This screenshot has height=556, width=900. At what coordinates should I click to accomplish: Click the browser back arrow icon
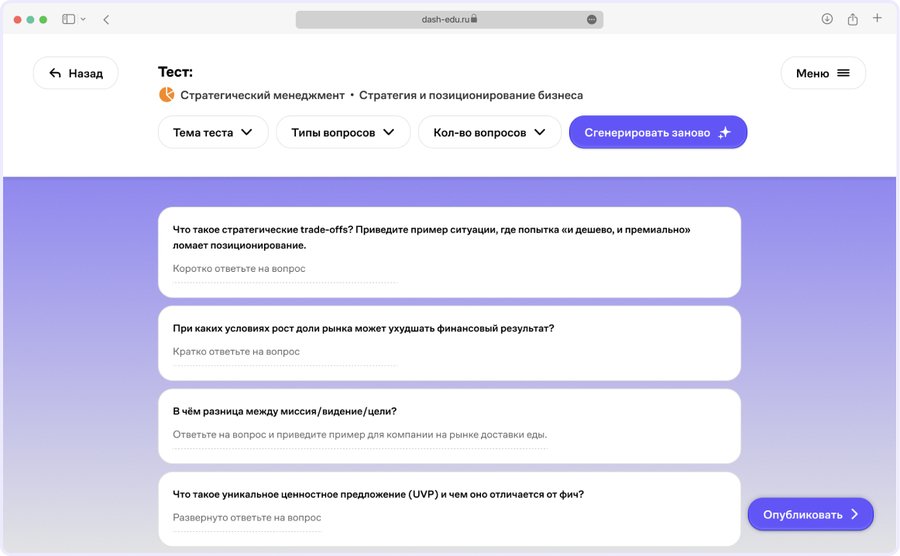[x=107, y=19]
